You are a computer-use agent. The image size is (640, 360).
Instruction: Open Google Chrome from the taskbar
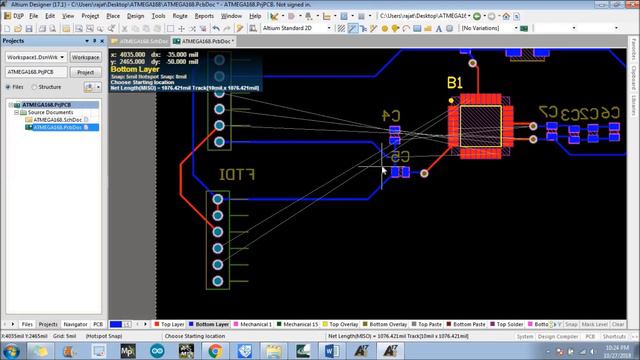click(216, 351)
